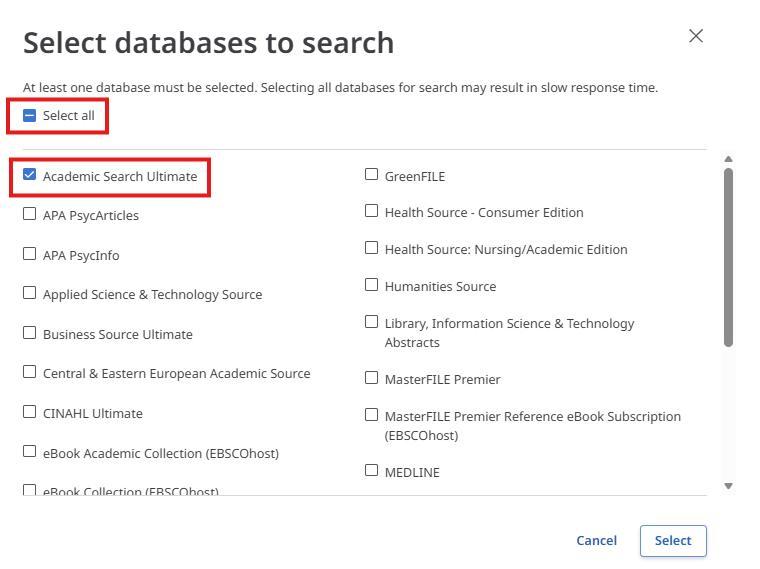Click the Cancel link
The image size is (760, 569).
596,541
